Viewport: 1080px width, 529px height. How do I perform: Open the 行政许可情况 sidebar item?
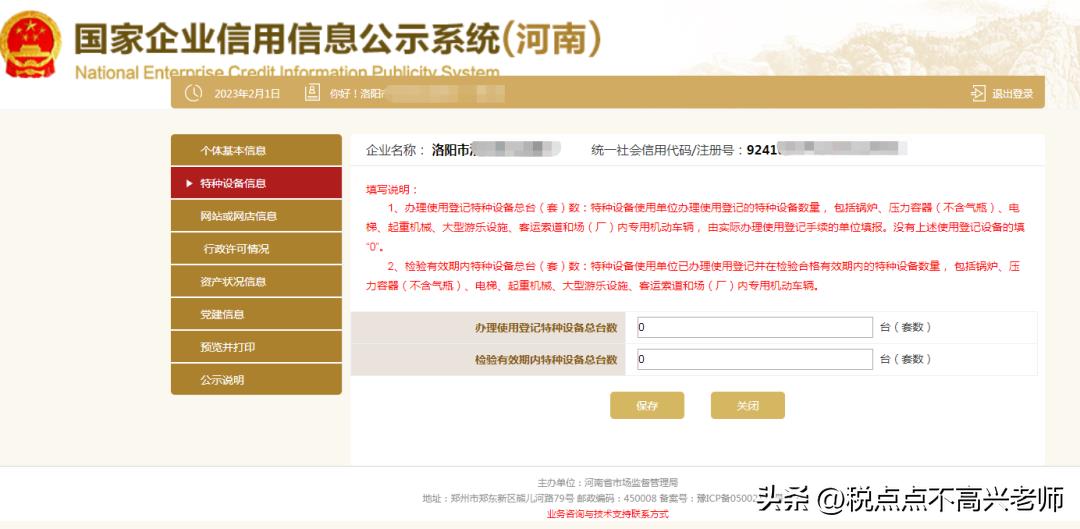click(x=256, y=249)
